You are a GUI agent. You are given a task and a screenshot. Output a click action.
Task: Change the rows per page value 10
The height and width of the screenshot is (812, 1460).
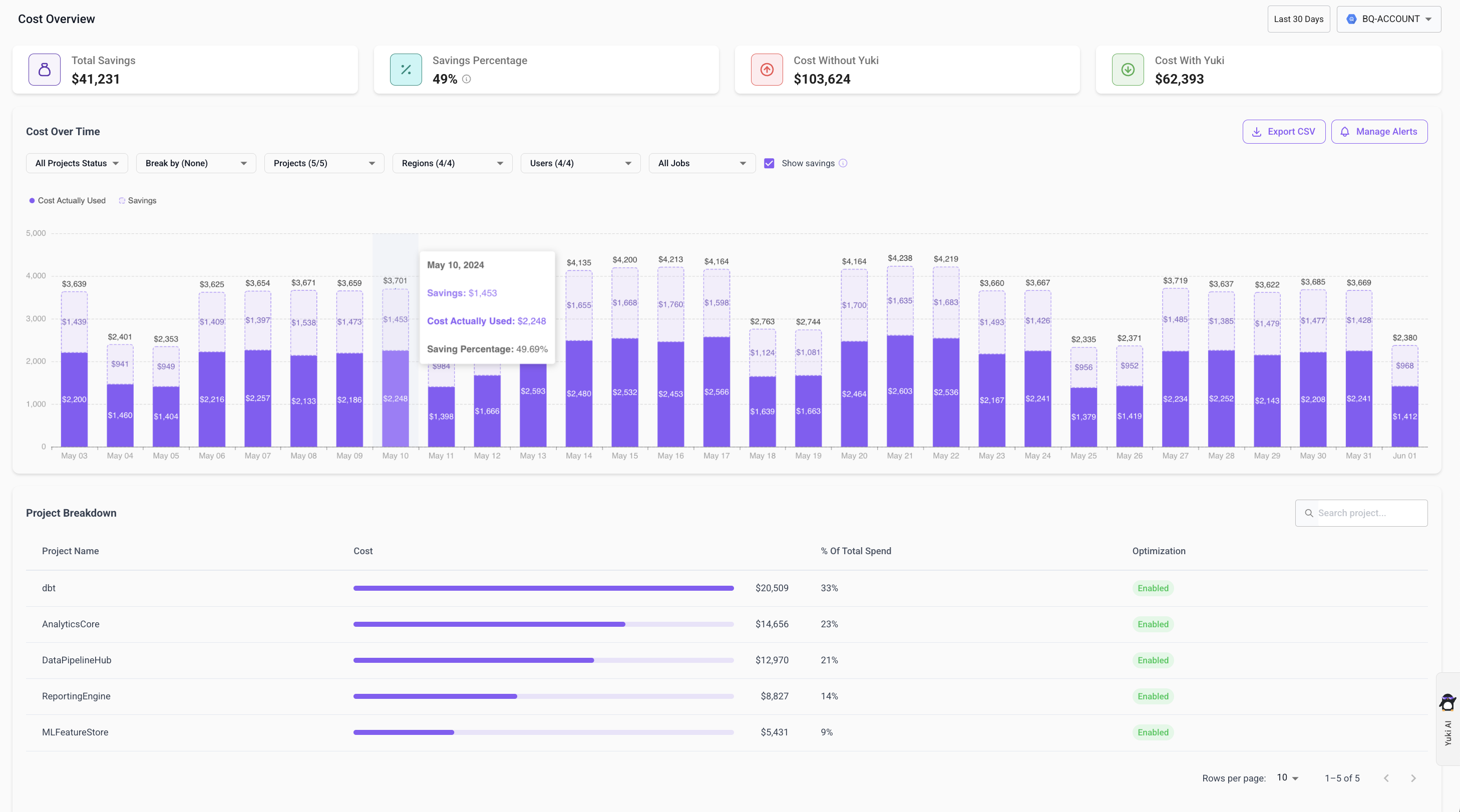1287,777
